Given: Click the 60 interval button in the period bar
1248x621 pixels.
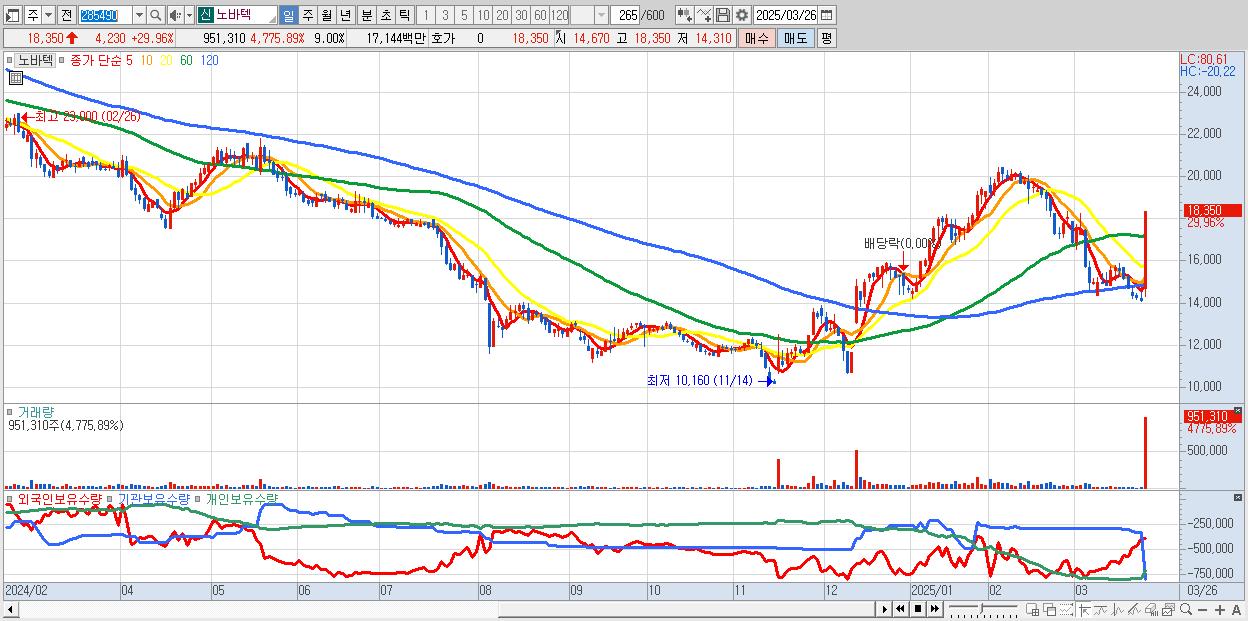Looking at the screenshot, I should click(x=540, y=15).
